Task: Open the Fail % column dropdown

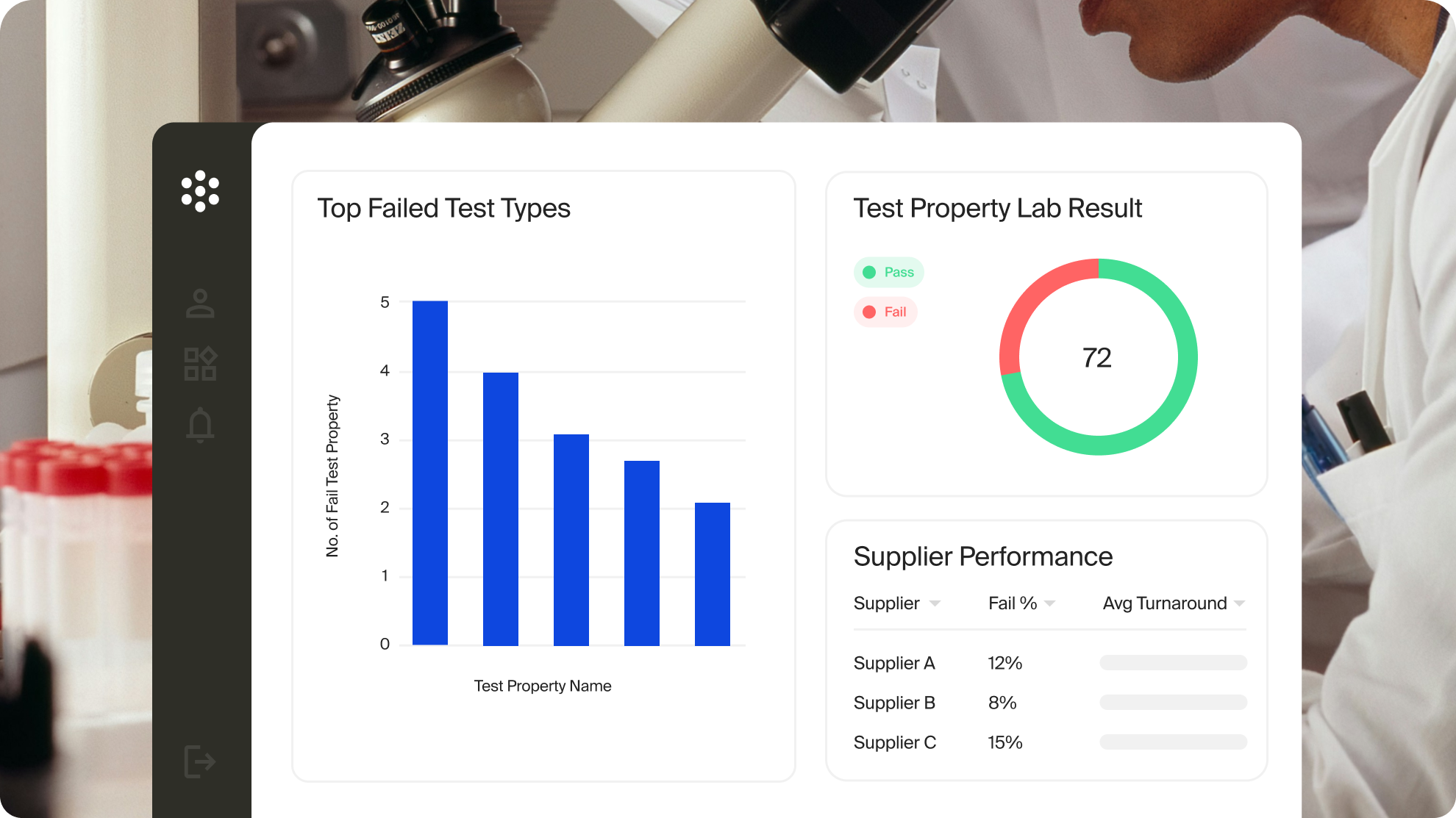Action: 1049,603
